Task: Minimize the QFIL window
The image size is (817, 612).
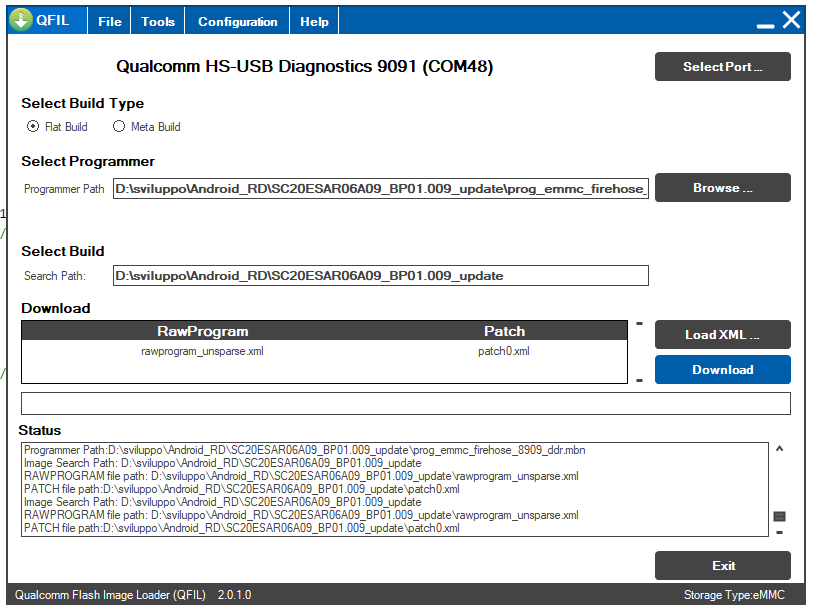Action: pos(766,22)
